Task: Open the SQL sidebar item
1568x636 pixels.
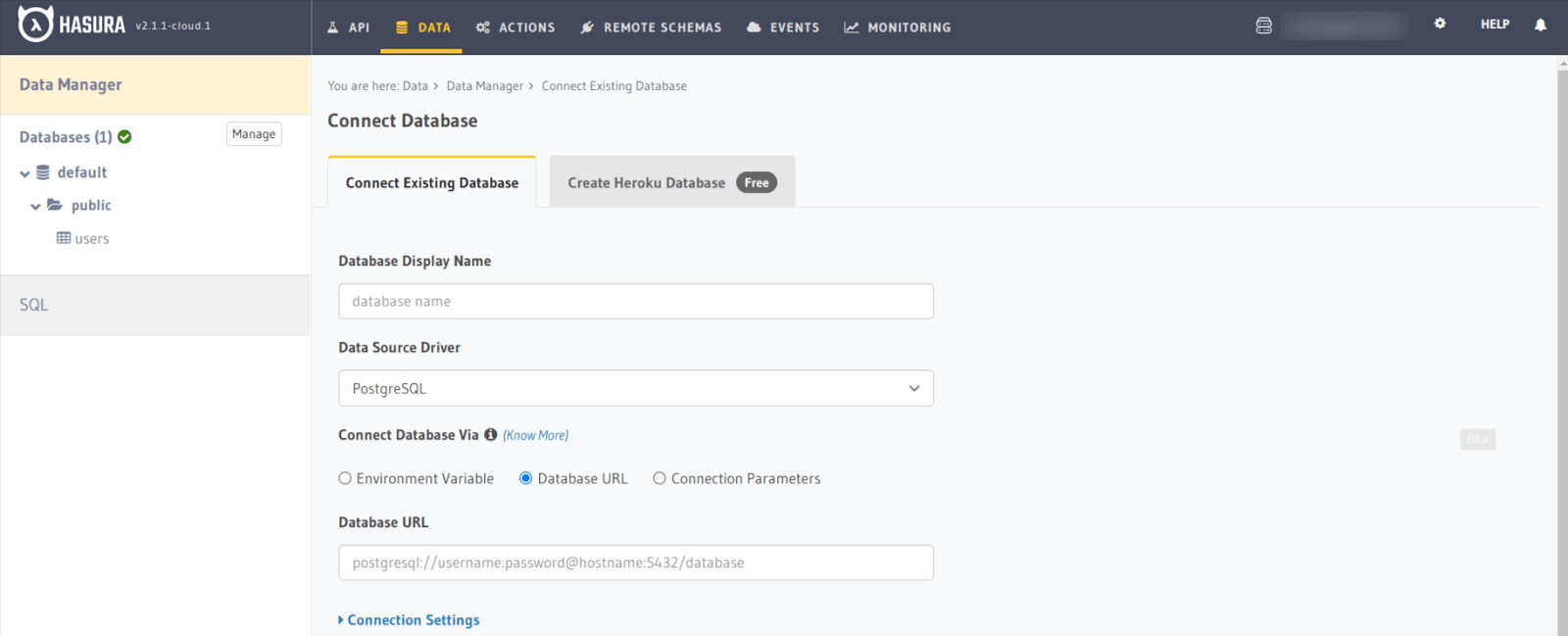Action: [156, 305]
